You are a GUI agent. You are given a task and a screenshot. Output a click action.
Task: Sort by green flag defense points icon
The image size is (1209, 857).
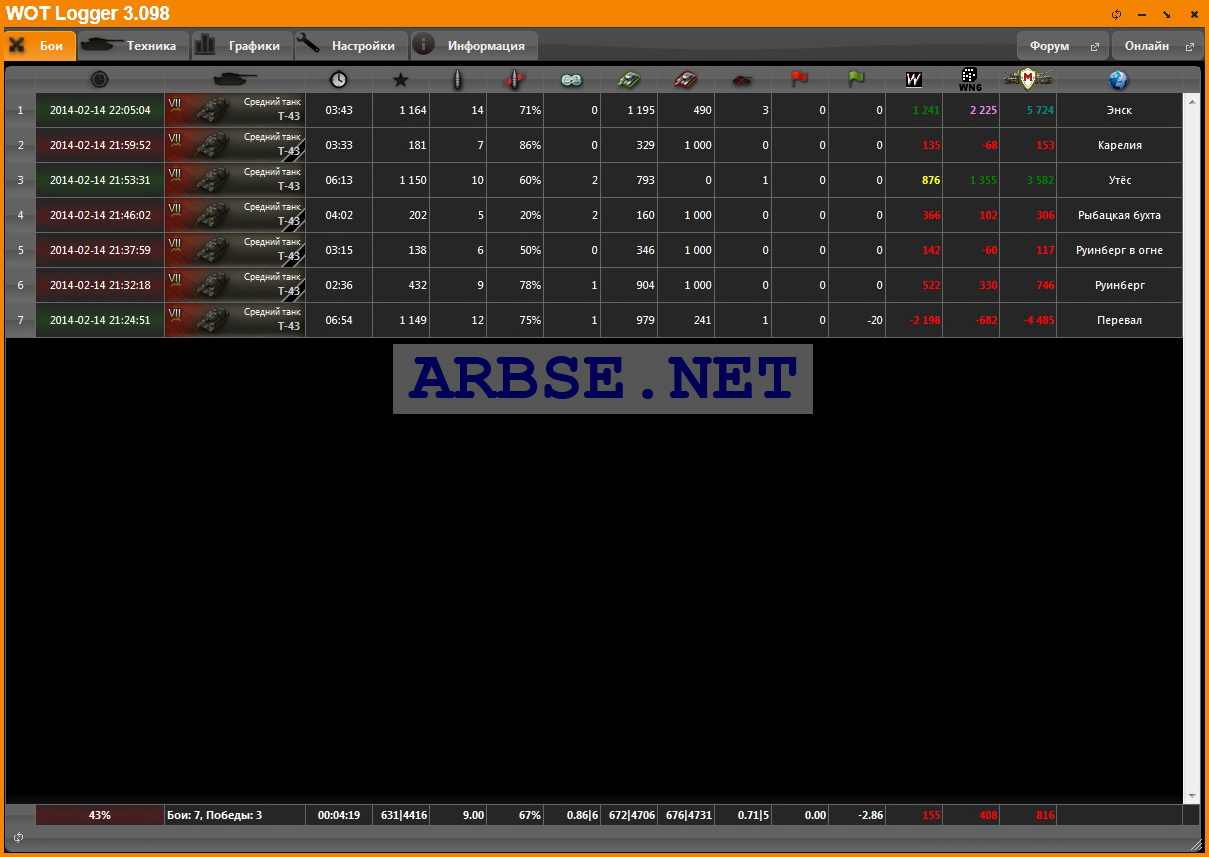856,79
